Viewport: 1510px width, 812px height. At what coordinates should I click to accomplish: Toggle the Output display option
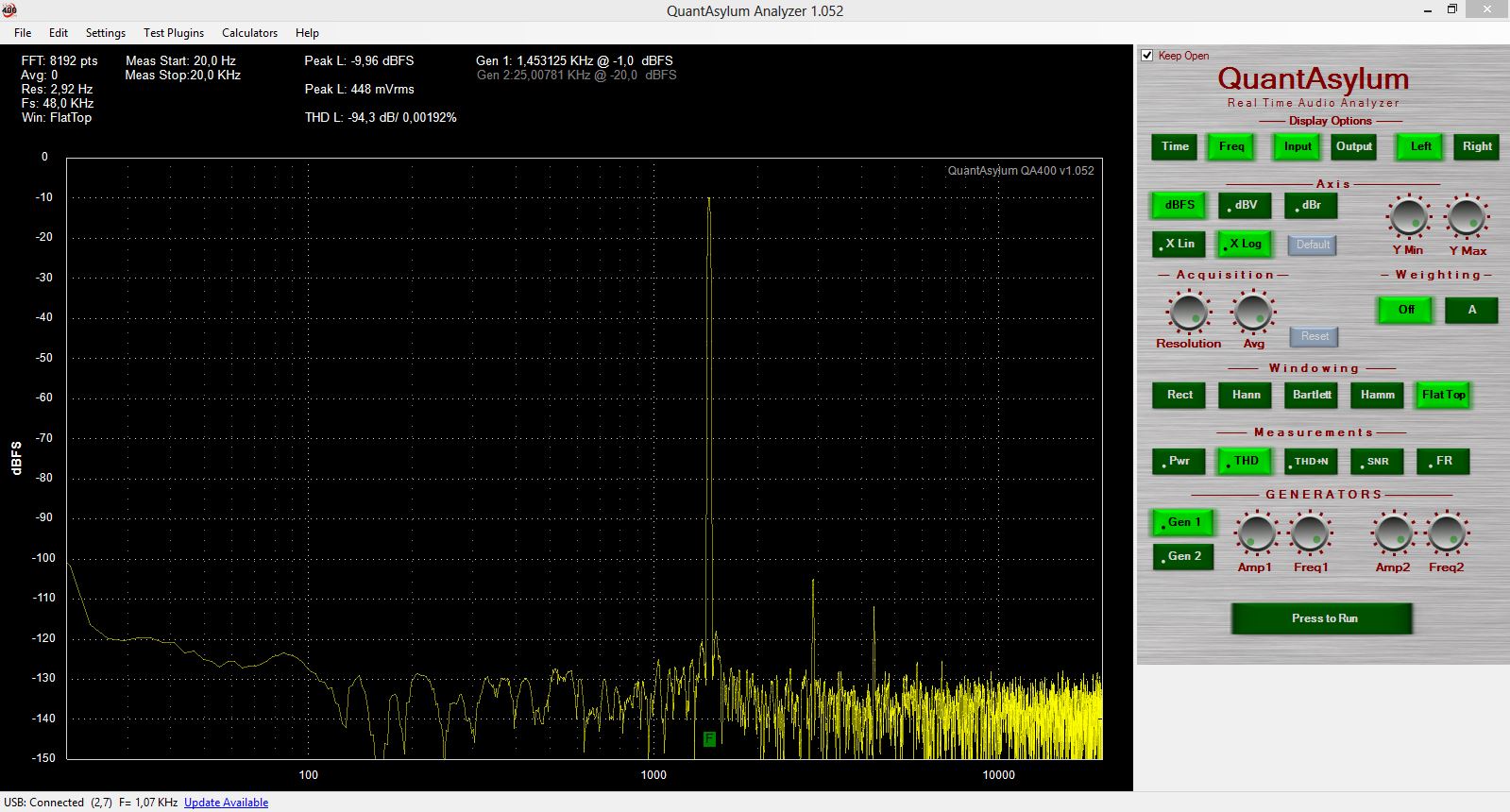click(x=1353, y=146)
